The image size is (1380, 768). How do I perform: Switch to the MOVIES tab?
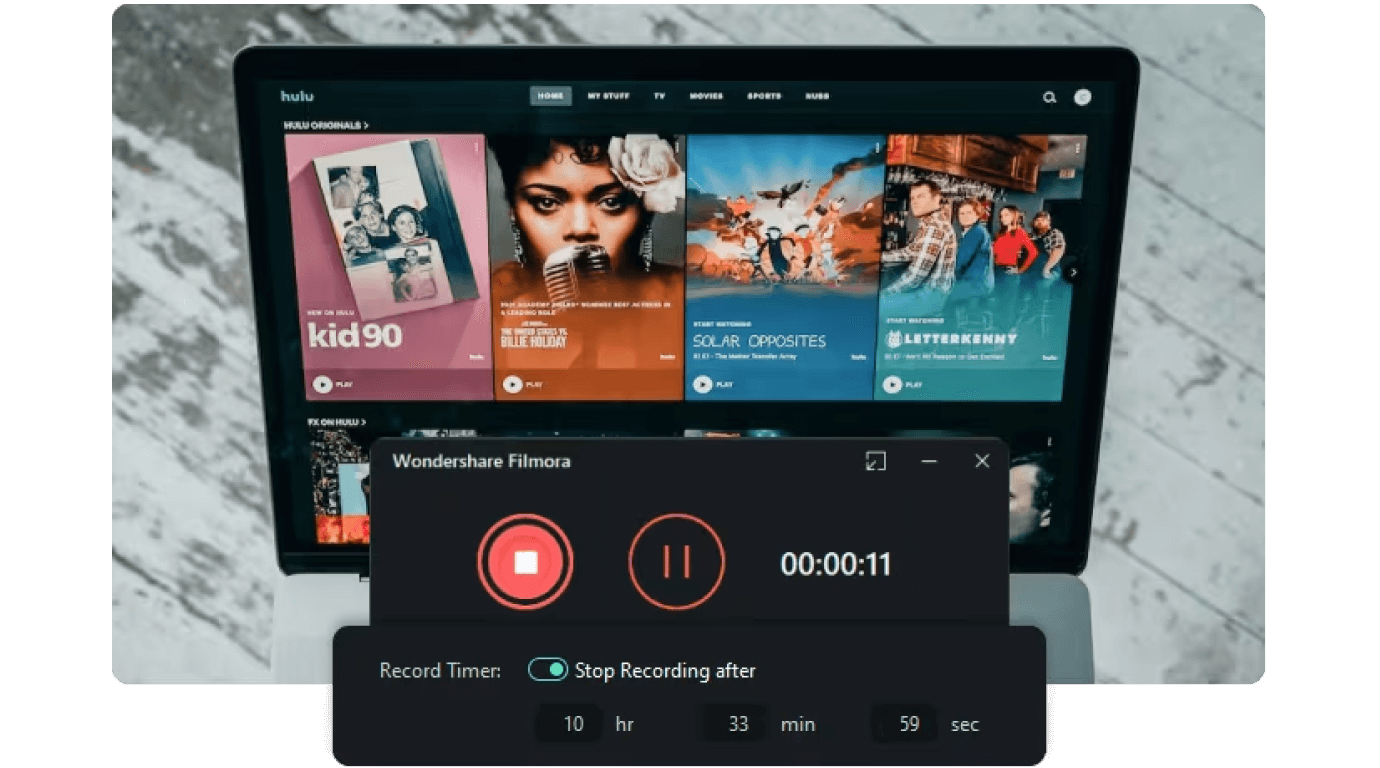coord(706,96)
